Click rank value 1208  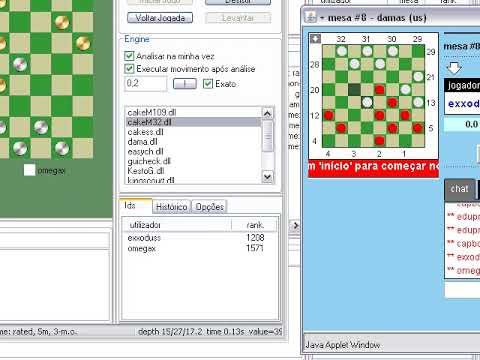tap(255, 238)
